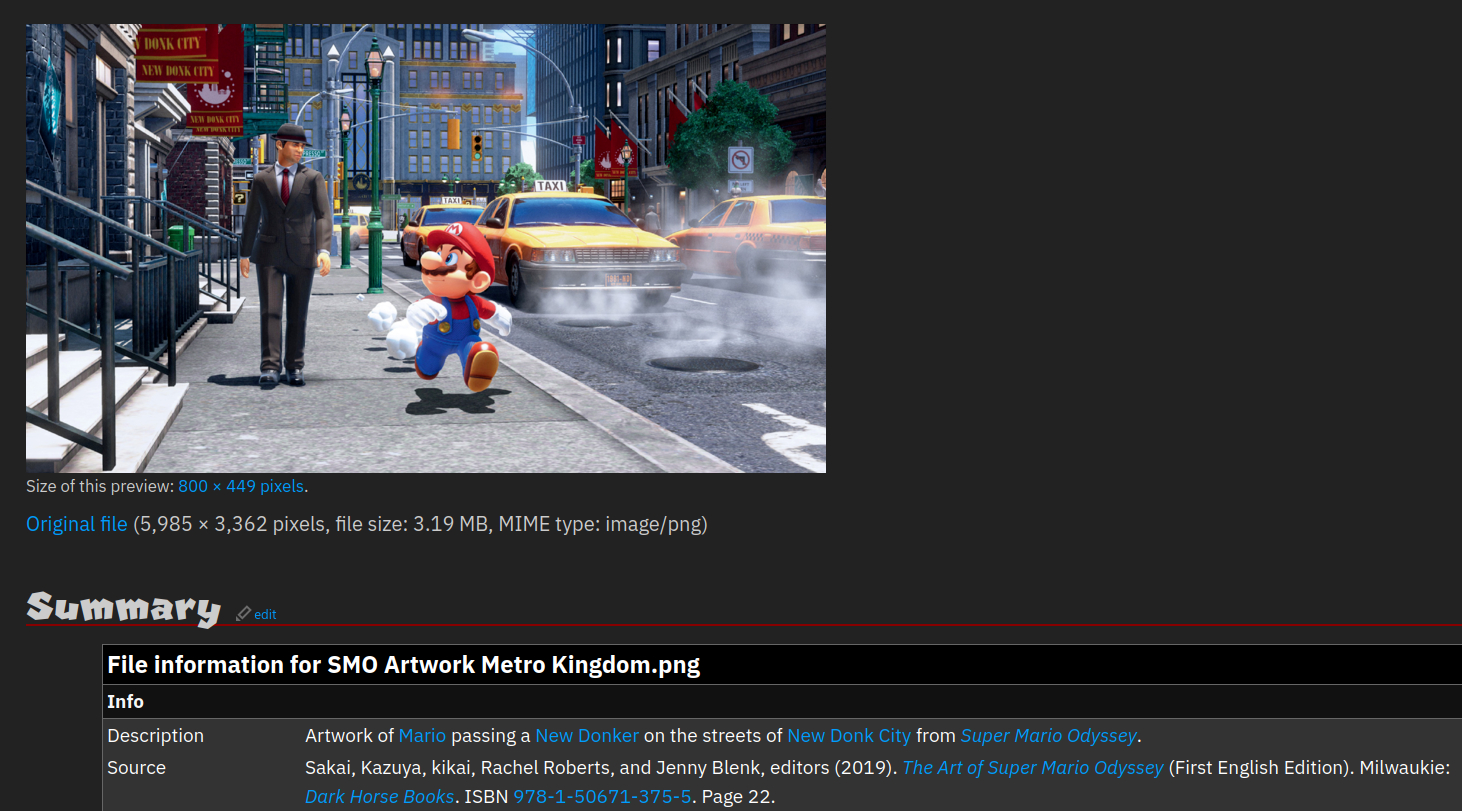
Task: Follow the Dark Horse Books link
Action: pyautogui.click(x=379, y=798)
